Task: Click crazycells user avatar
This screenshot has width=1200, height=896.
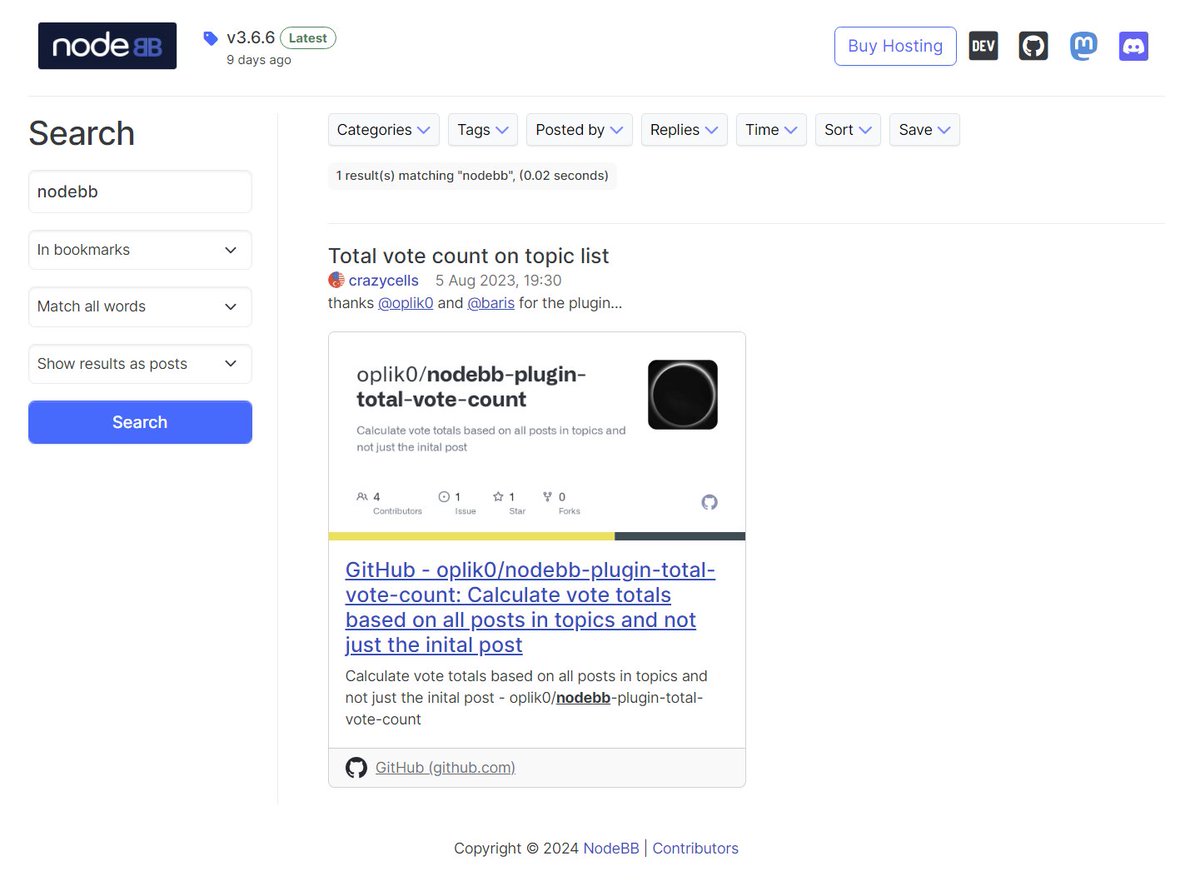Action: [x=336, y=280]
